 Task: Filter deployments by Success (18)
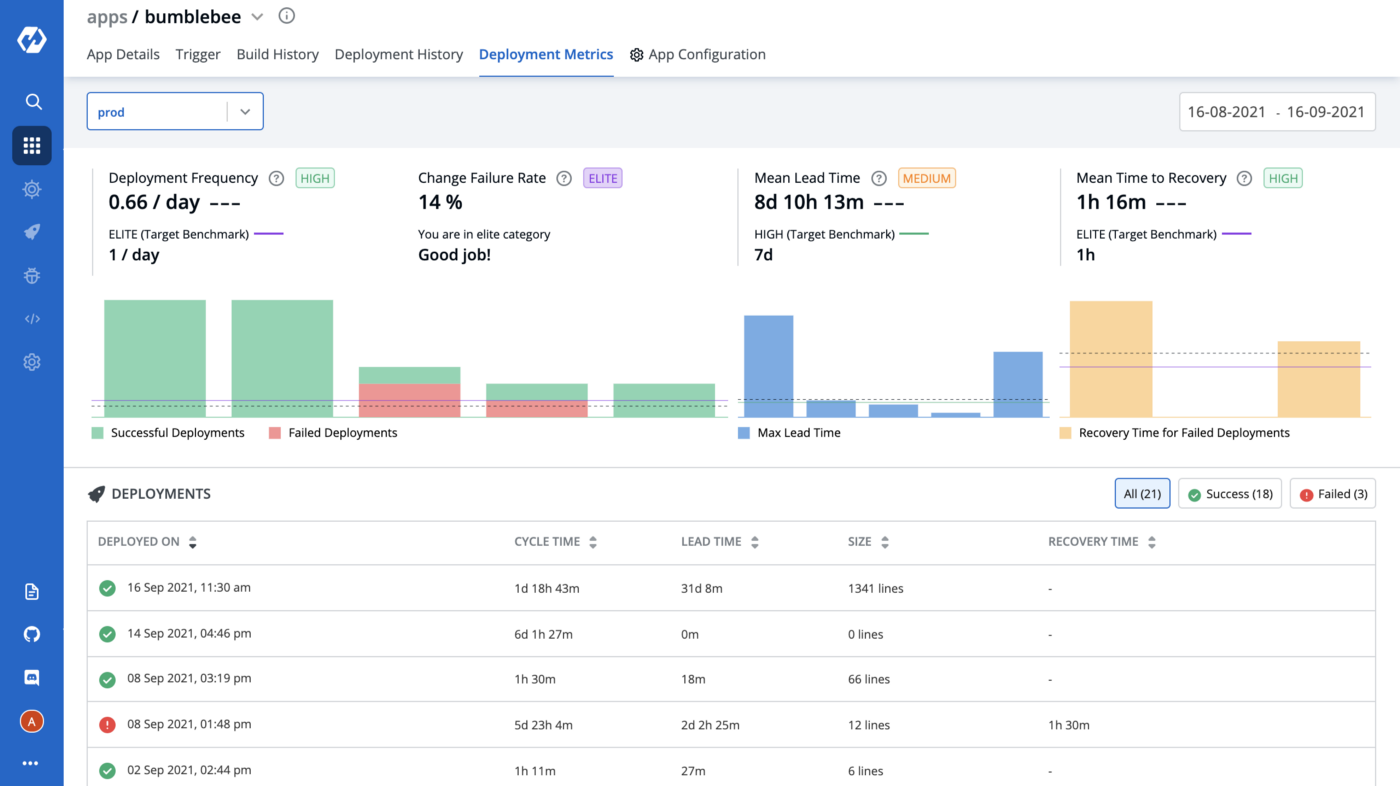tap(1229, 494)
